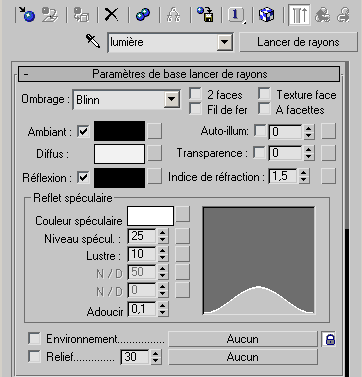Click the Lancer de rayons material type button
362x377 pixels.
[x=298, y=42]
